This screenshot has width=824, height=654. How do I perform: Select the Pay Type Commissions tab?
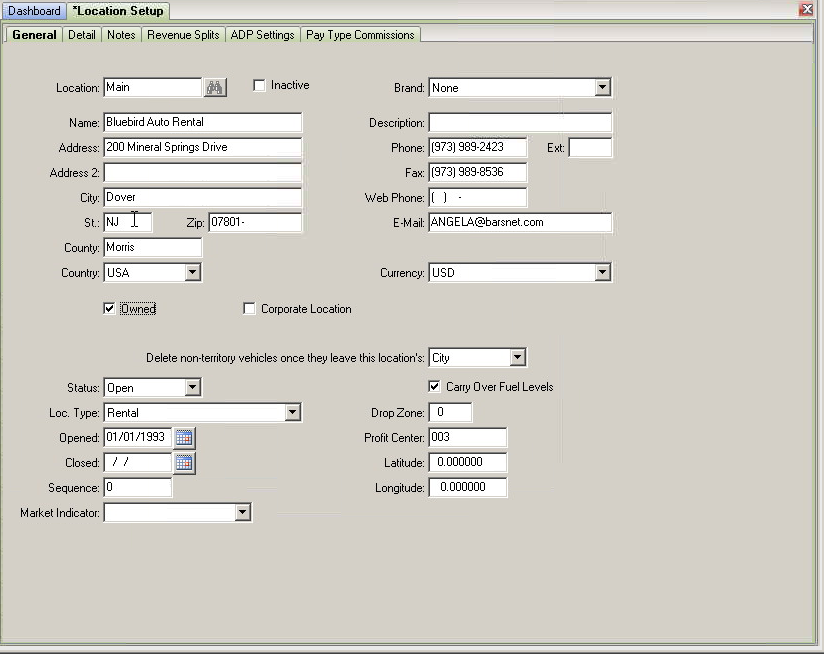click(360, 35)
